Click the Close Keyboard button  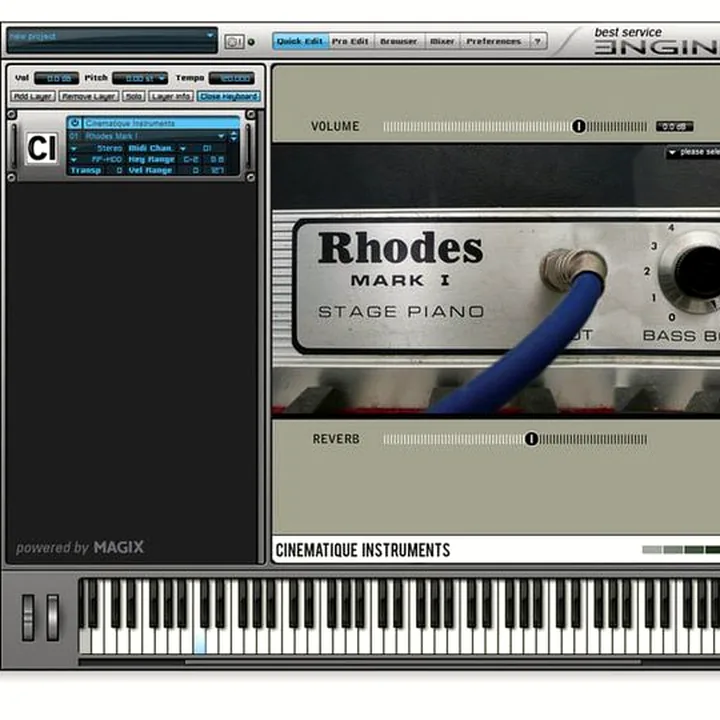pyautogui.click(x=229, y=96)
